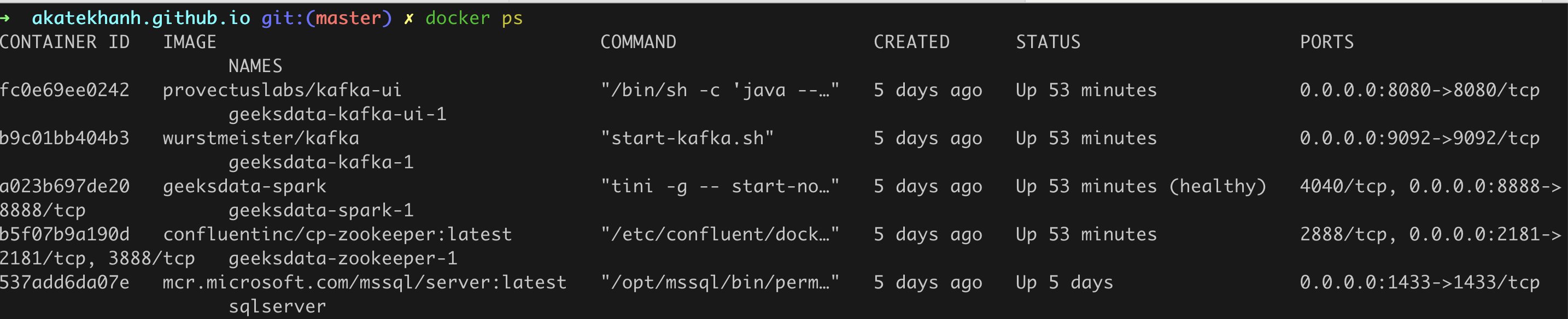Click the STATUS column header
The width and height of the screenshot is (1568, 319).
pos(1048,42)
